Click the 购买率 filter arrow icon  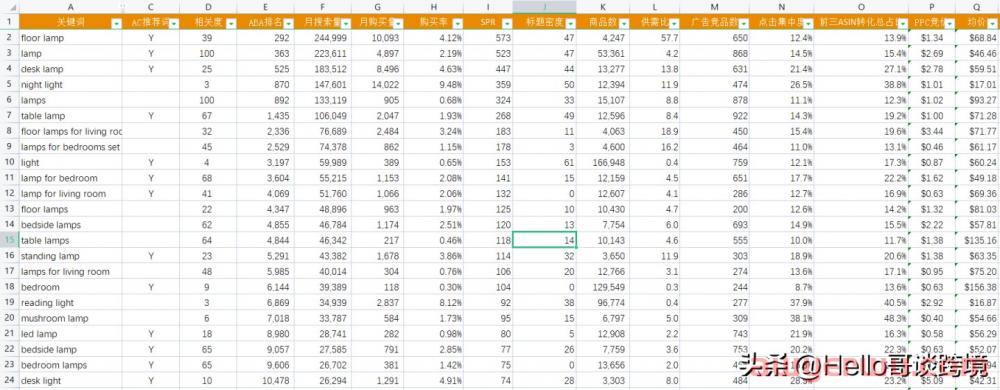pos(457,23)
